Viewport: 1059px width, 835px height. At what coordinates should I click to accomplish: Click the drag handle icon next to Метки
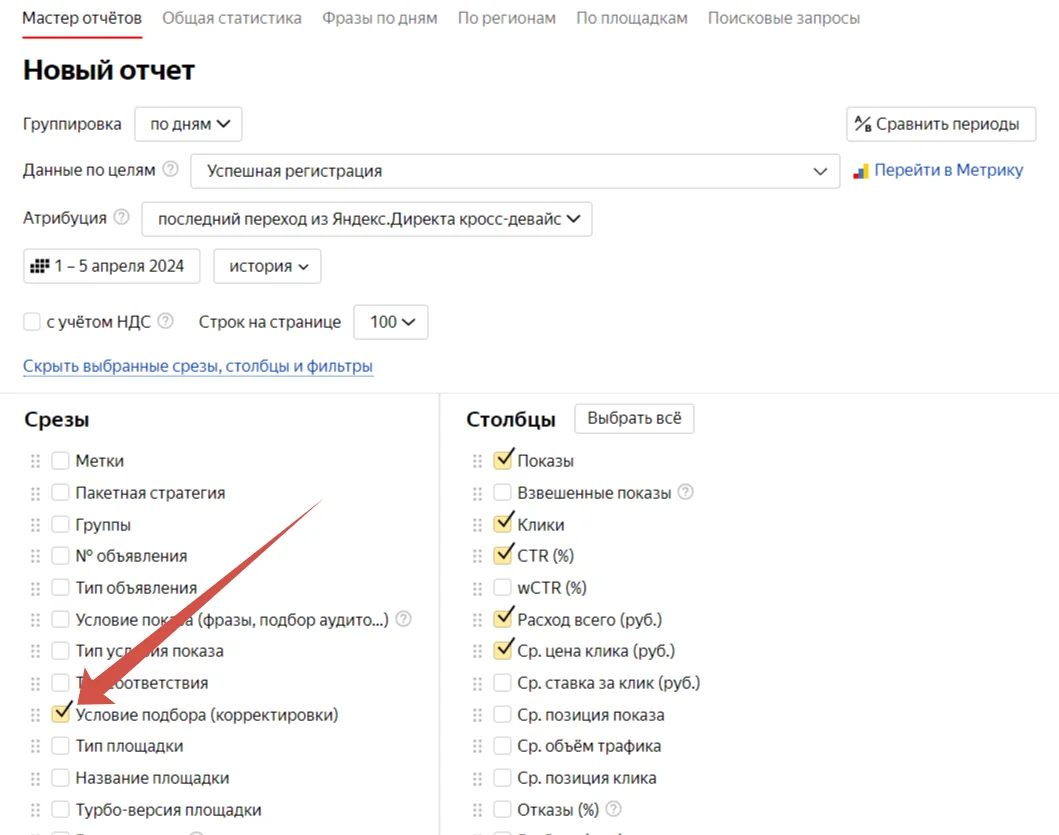click(x=35, y=461)
